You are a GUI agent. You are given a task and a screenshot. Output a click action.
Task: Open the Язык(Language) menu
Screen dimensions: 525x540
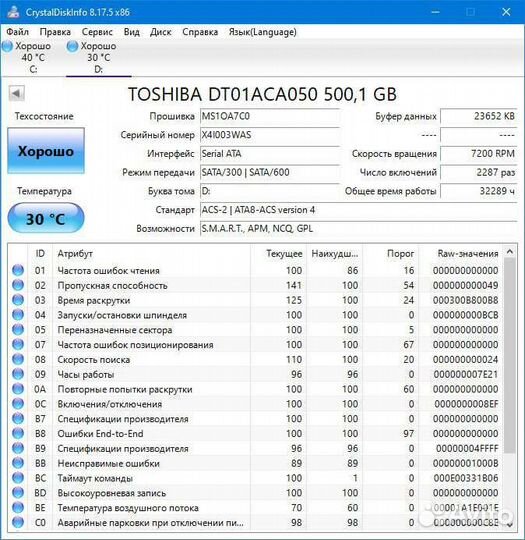pos(262,32)
